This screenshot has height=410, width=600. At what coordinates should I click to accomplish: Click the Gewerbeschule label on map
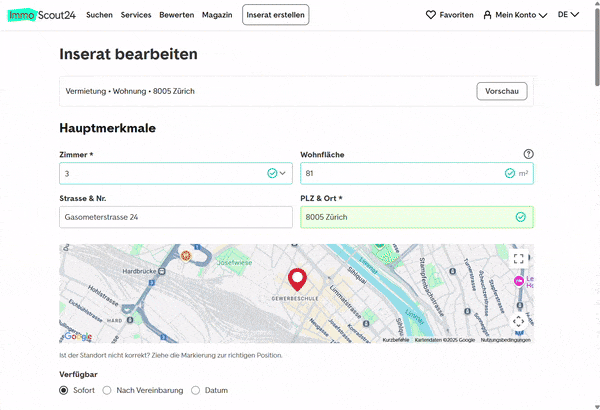295,298
